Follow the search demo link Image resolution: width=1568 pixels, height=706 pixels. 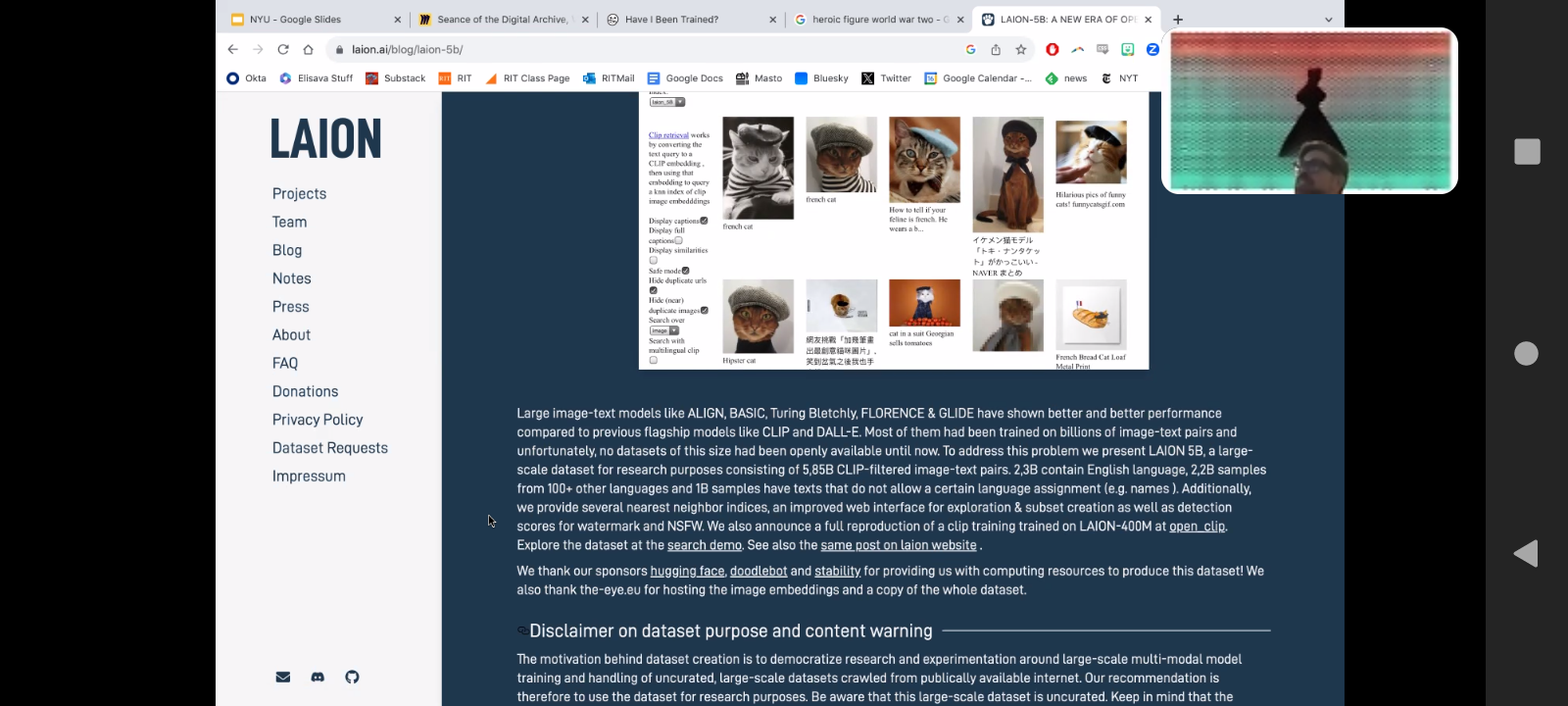[704, 545]
